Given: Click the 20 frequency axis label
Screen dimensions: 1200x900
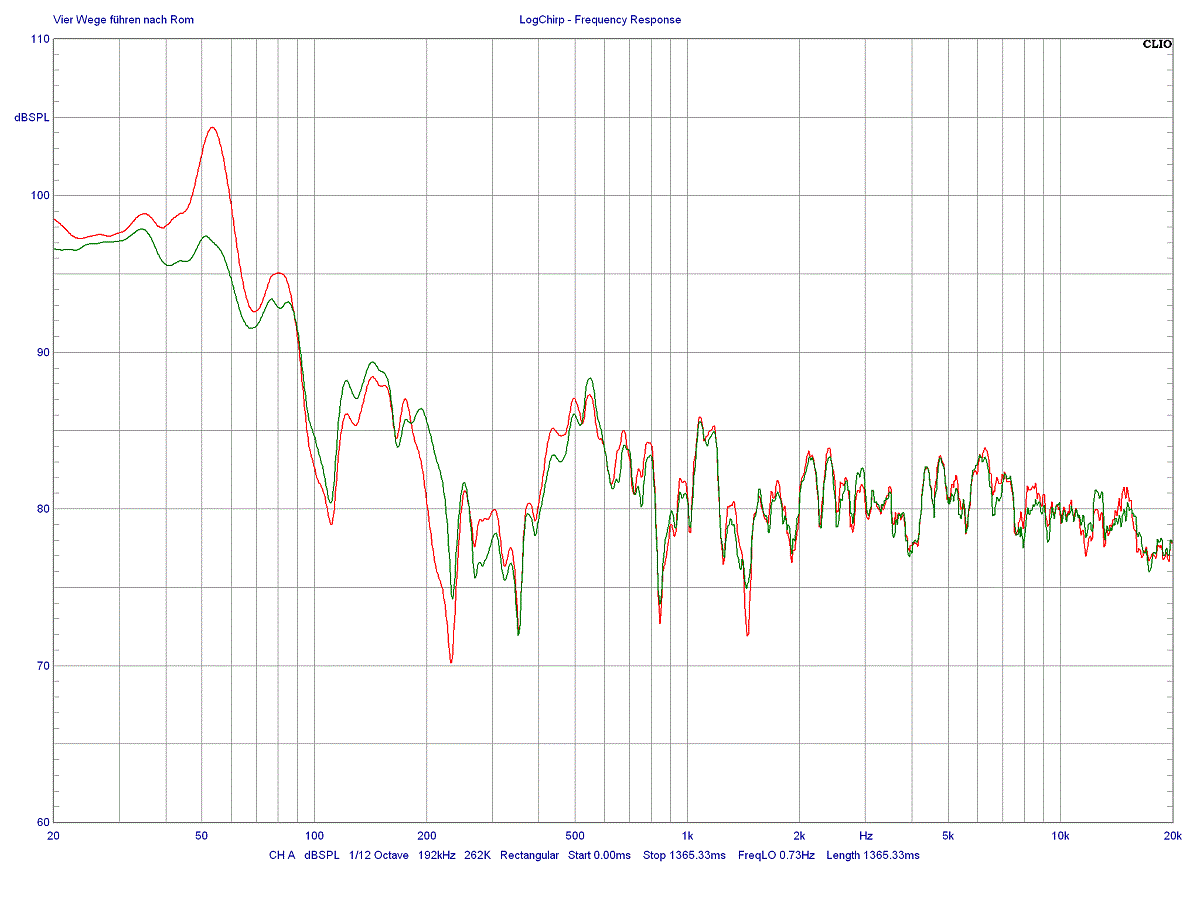Looking at the screenshot, I should tap(54, 835).
